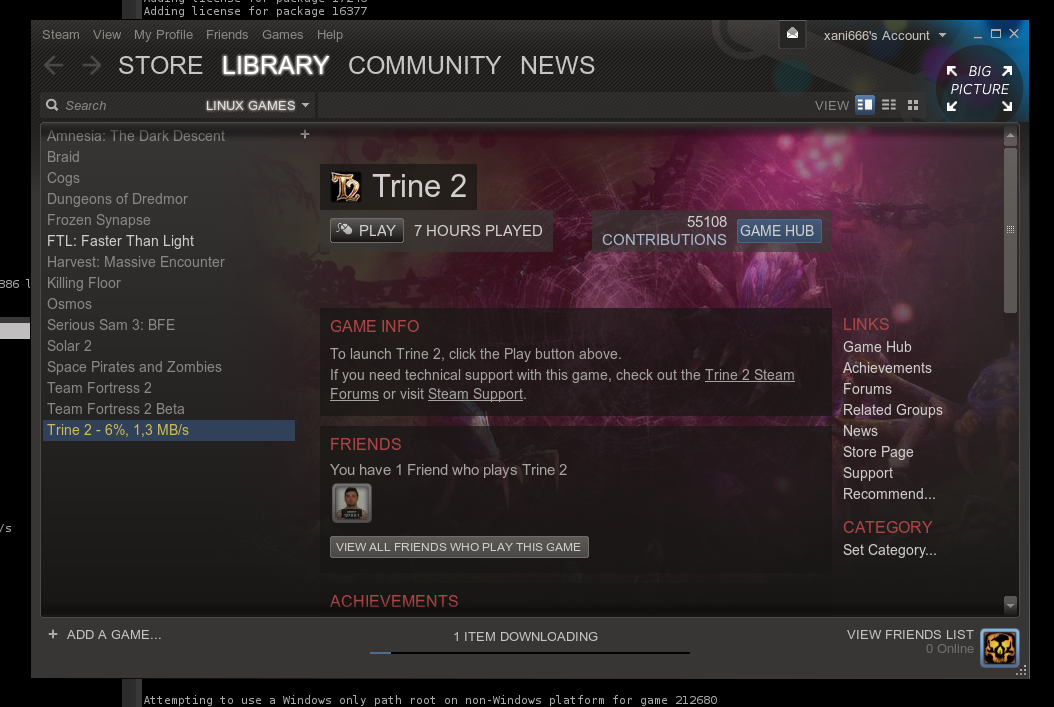Click the search magnifier icon
Image resolution: width=1054 pixels, height=707 pixels.
click(x=52, y=105)
